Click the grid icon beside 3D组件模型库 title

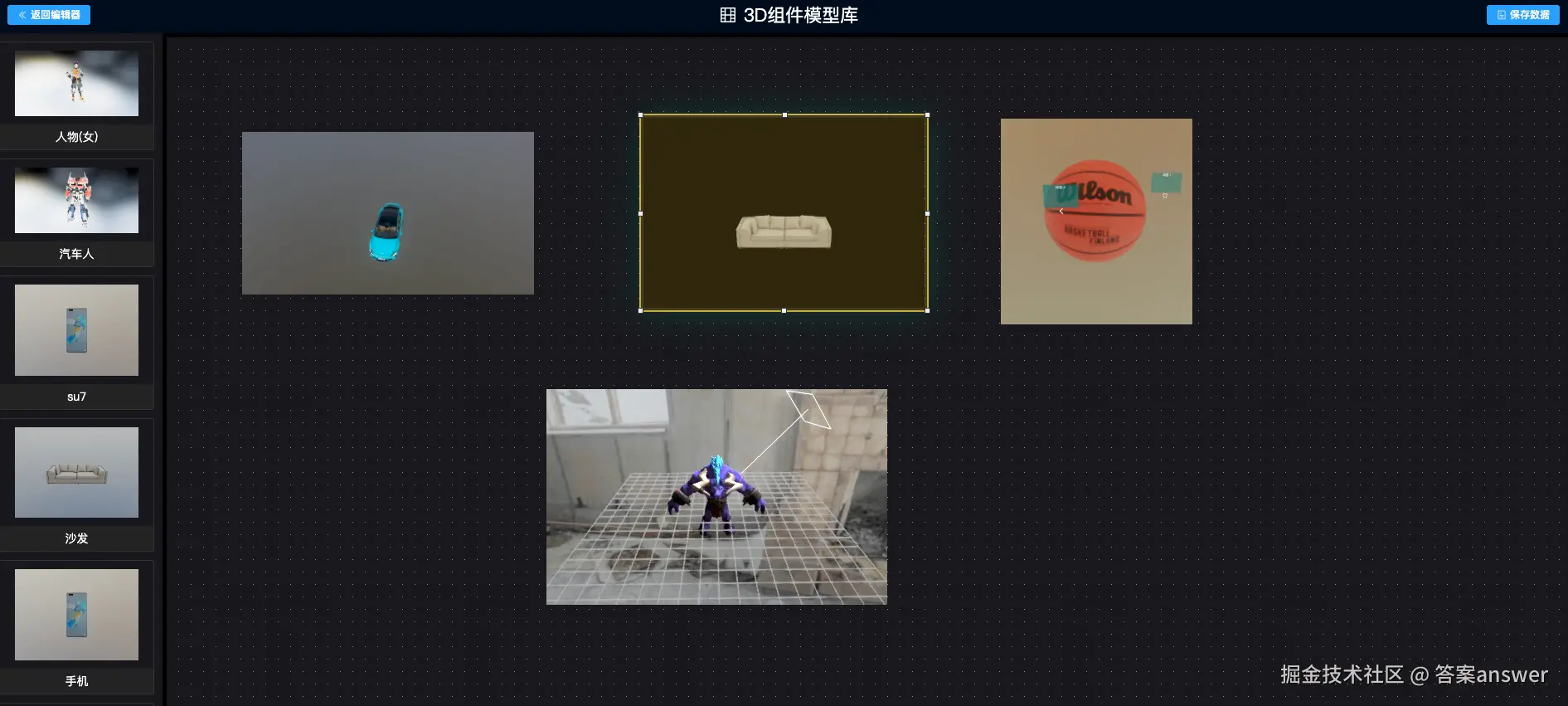point(727,15)
